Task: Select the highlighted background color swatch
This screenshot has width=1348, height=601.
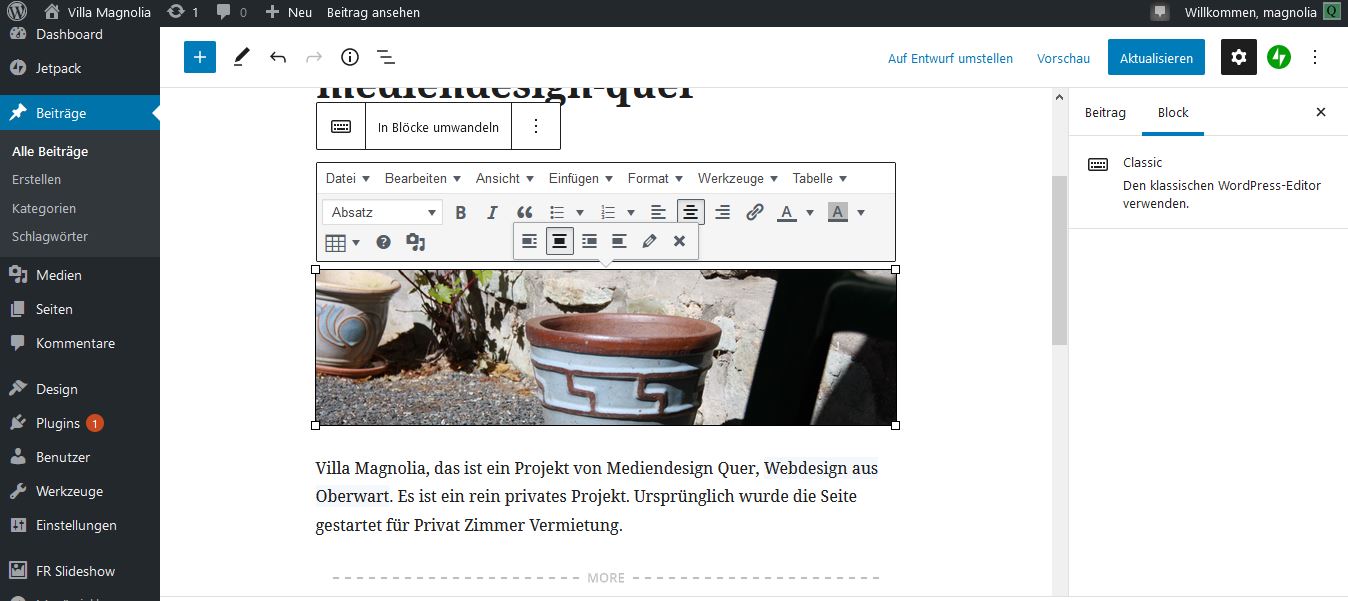Action: point(838,212)
